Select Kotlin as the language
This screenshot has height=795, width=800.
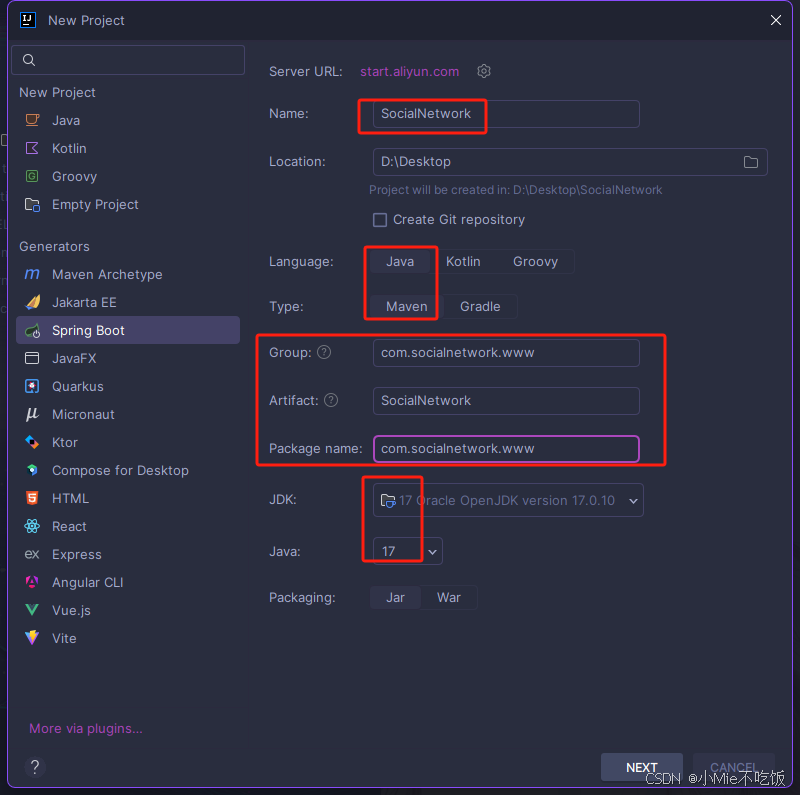point(463,262)
